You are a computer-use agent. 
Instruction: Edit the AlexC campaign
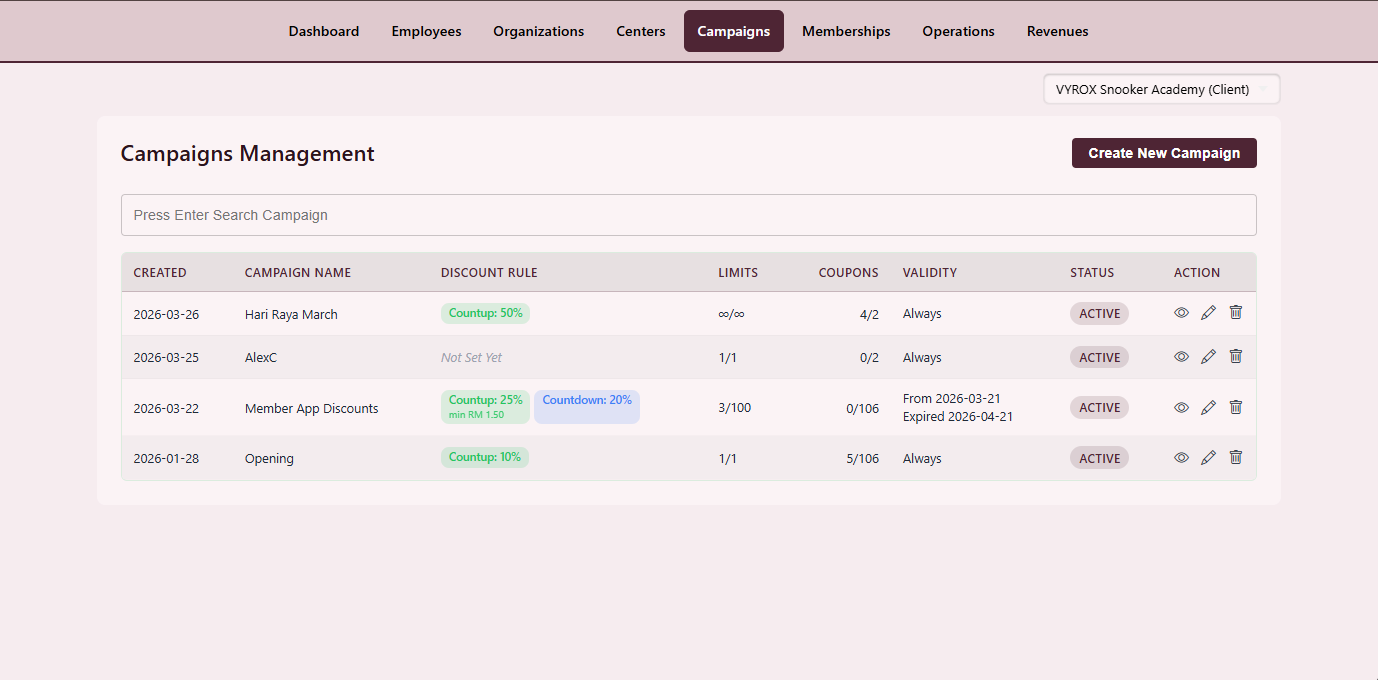1208,357
